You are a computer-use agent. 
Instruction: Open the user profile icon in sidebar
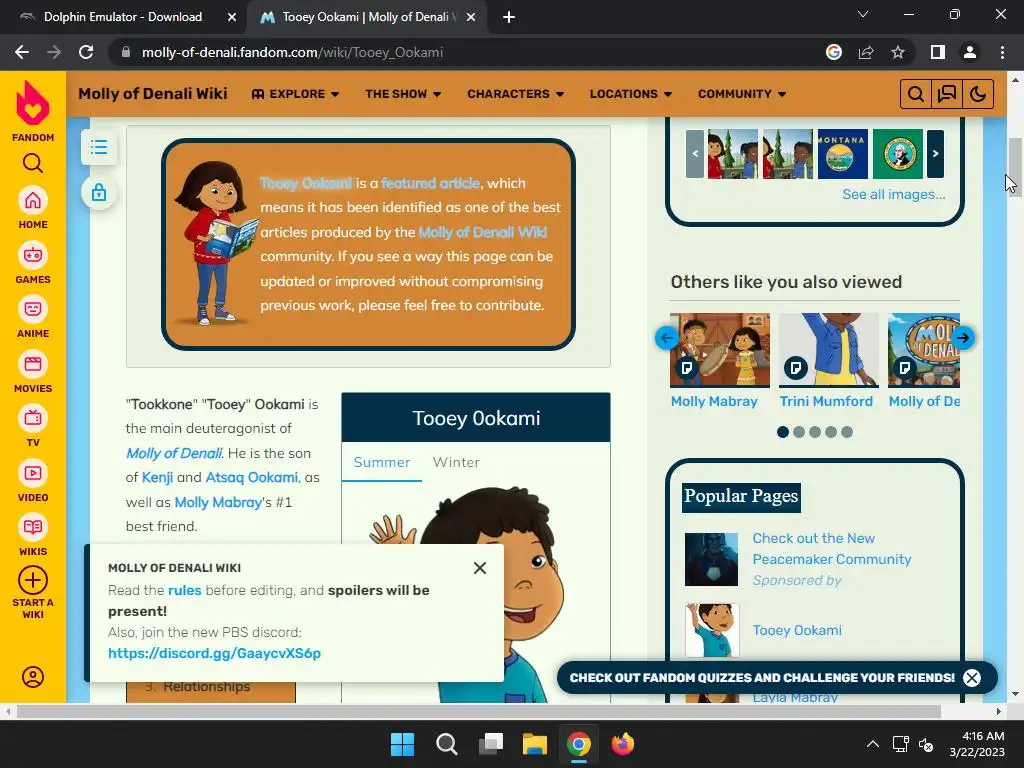point(33,677)
